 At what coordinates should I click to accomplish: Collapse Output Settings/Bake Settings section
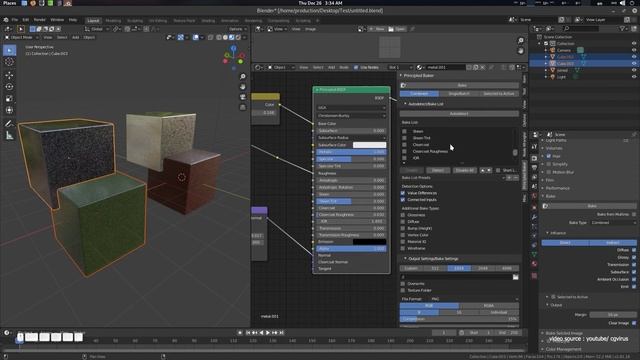coord(405,259)
